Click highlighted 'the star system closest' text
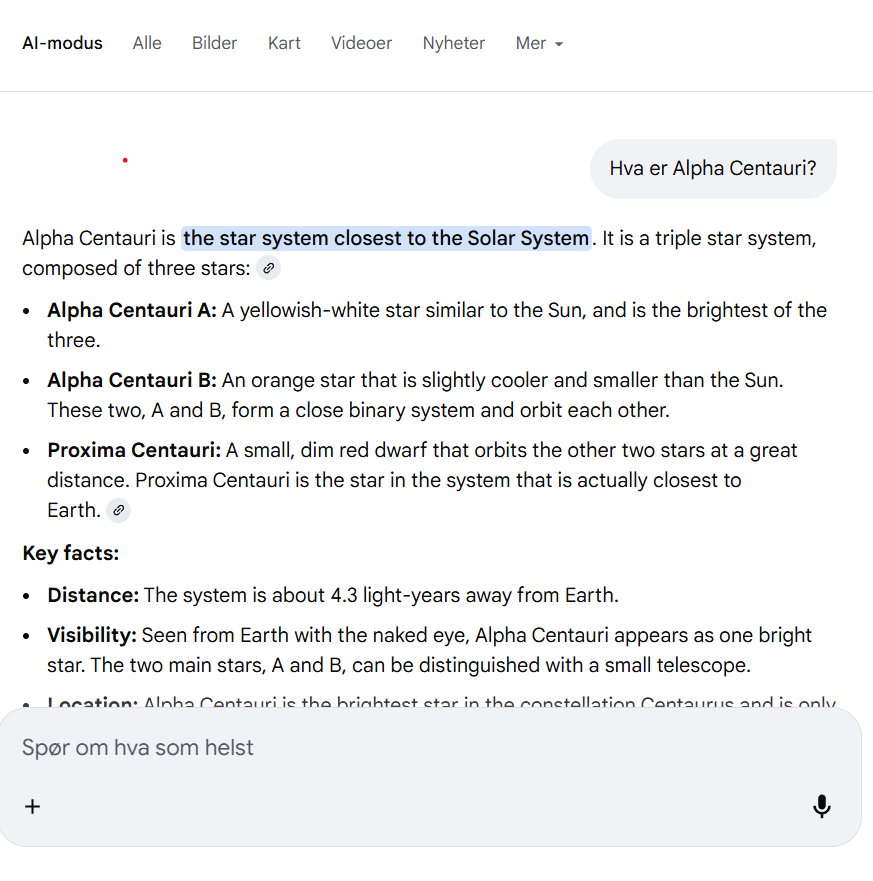The image size is (873, 881). 386,238
